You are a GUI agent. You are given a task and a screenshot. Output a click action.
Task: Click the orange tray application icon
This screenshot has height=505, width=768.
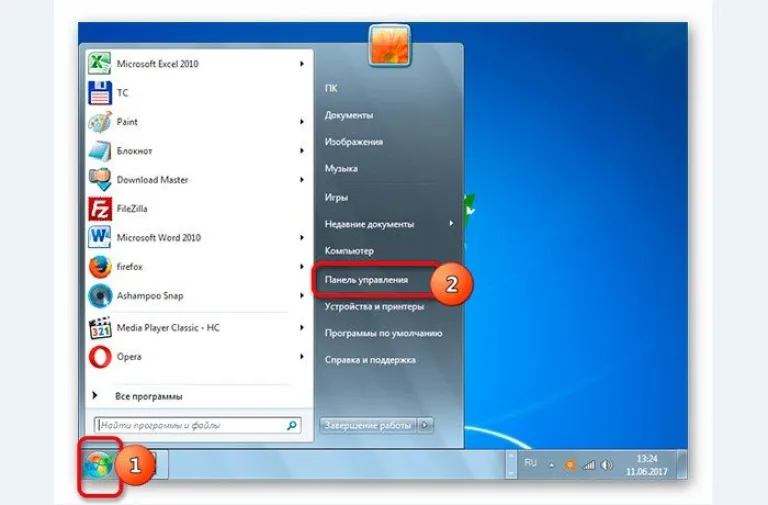tap(570, 465)
